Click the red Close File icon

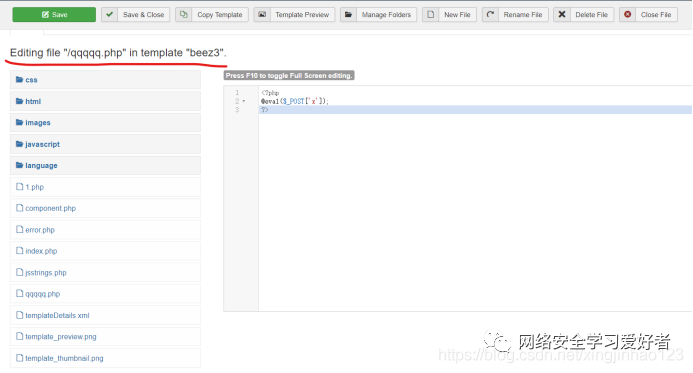pyautogui.click(x=628, y=15)
